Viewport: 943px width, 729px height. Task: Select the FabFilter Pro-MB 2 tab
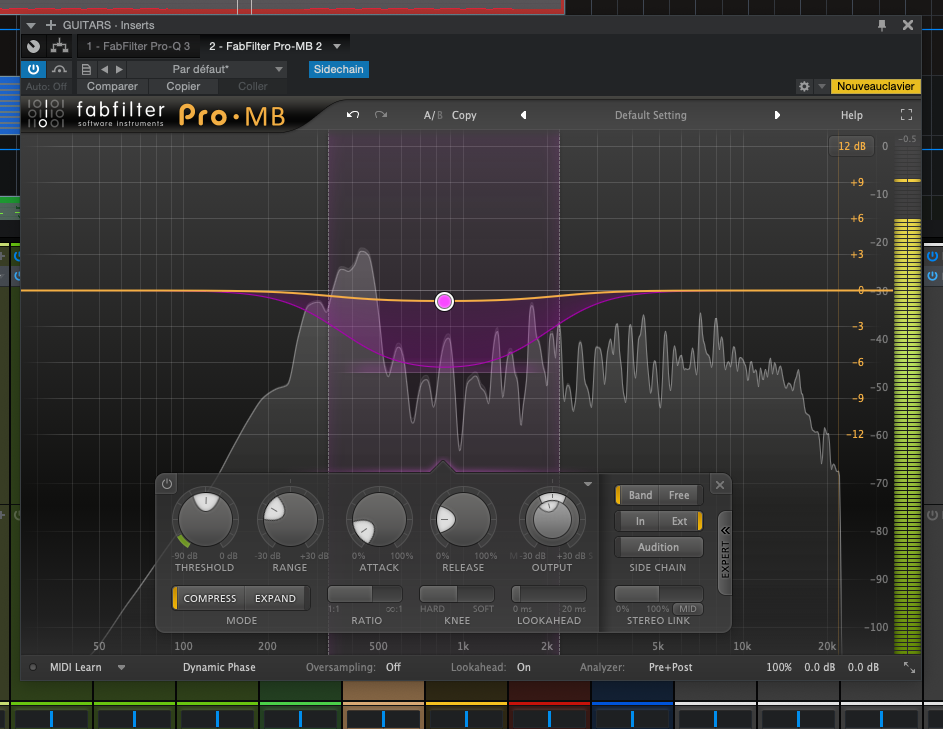coord(265,46)
